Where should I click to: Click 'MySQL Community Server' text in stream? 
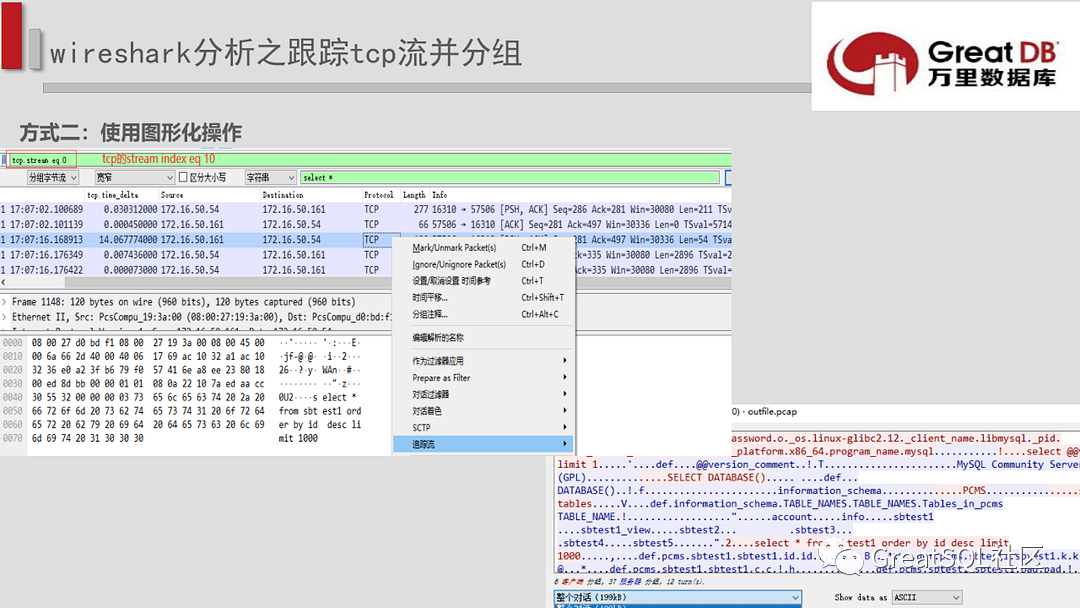click(1018, 465)
